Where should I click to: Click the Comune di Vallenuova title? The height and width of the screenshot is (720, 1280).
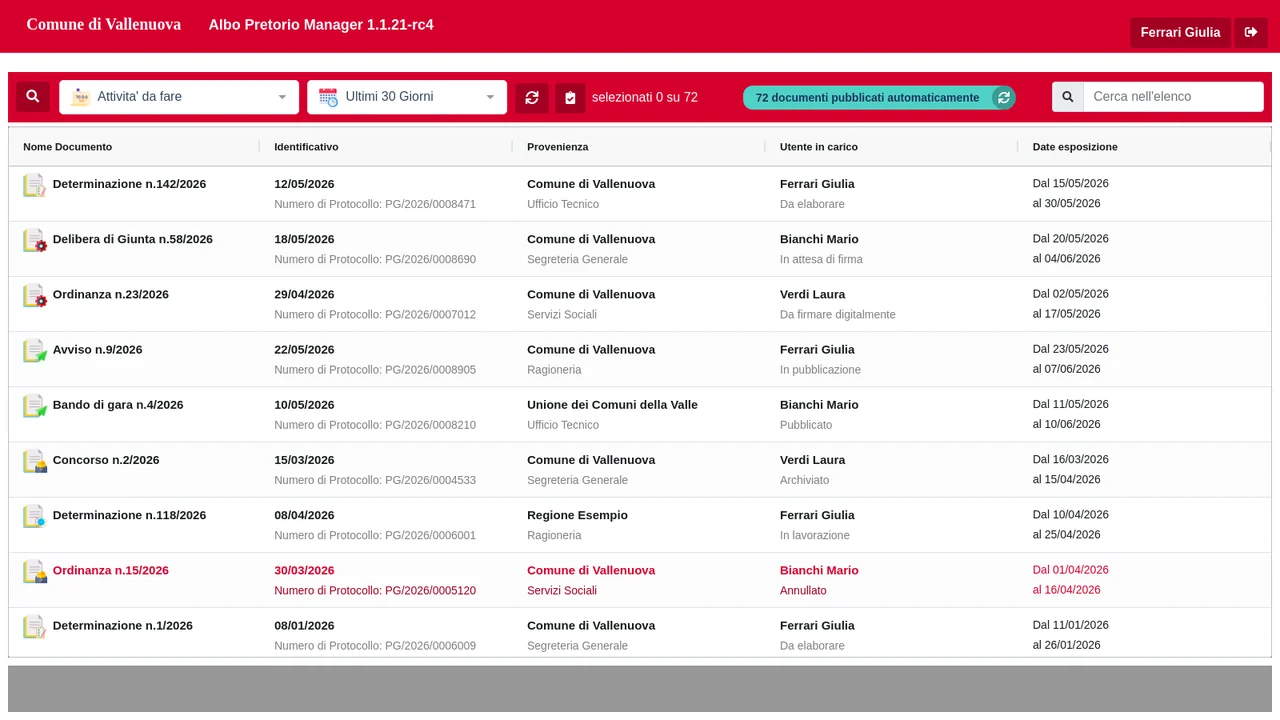104,24
